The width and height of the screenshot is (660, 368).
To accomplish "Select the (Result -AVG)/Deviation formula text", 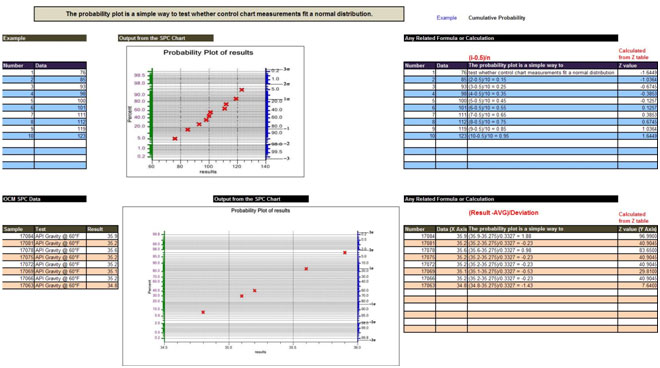I will (503, 213).
